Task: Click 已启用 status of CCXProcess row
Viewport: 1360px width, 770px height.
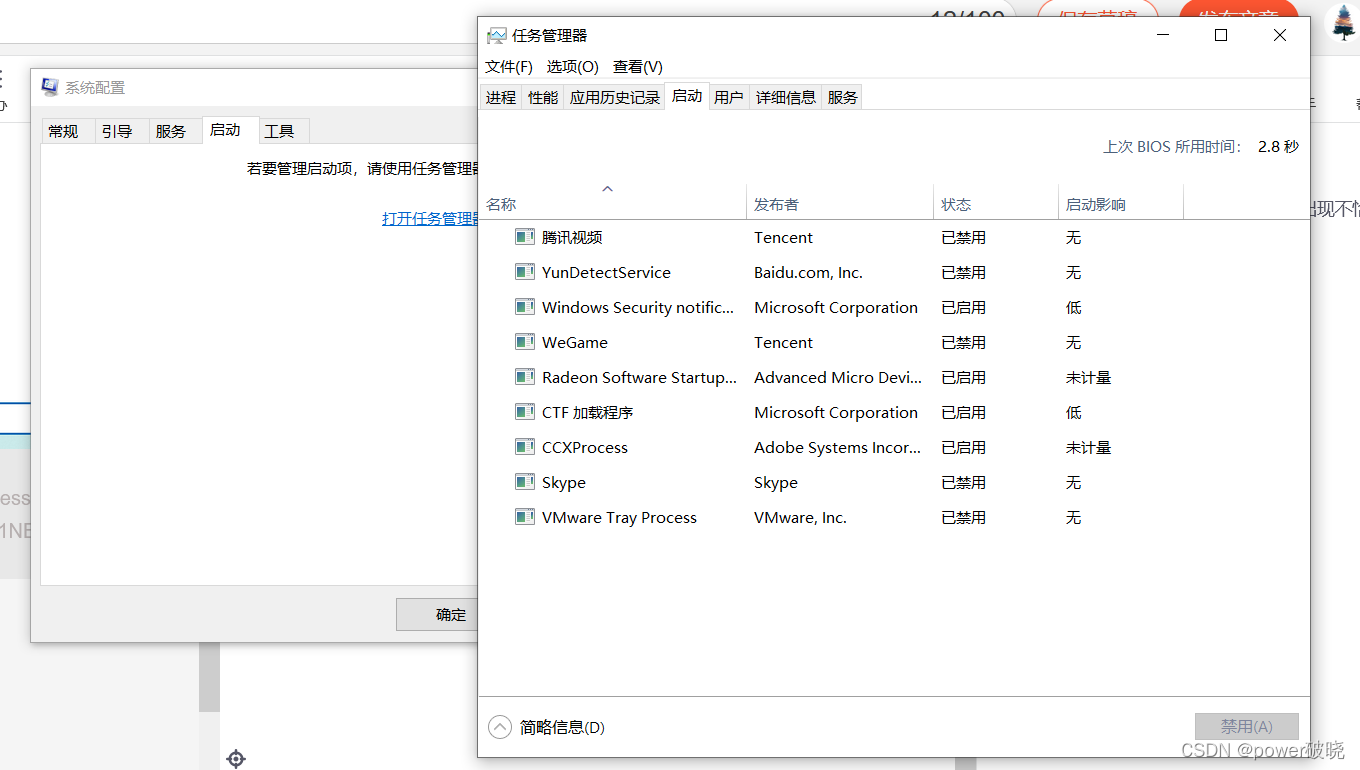Action: [964, 447]
